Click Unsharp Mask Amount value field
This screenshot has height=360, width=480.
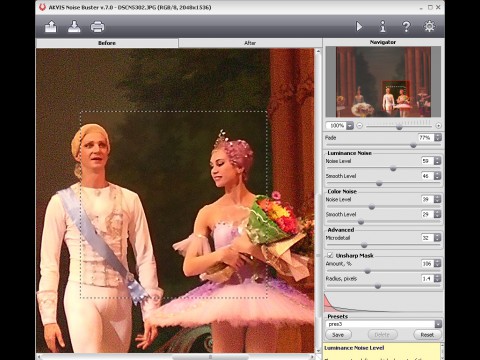click(427, 263)
